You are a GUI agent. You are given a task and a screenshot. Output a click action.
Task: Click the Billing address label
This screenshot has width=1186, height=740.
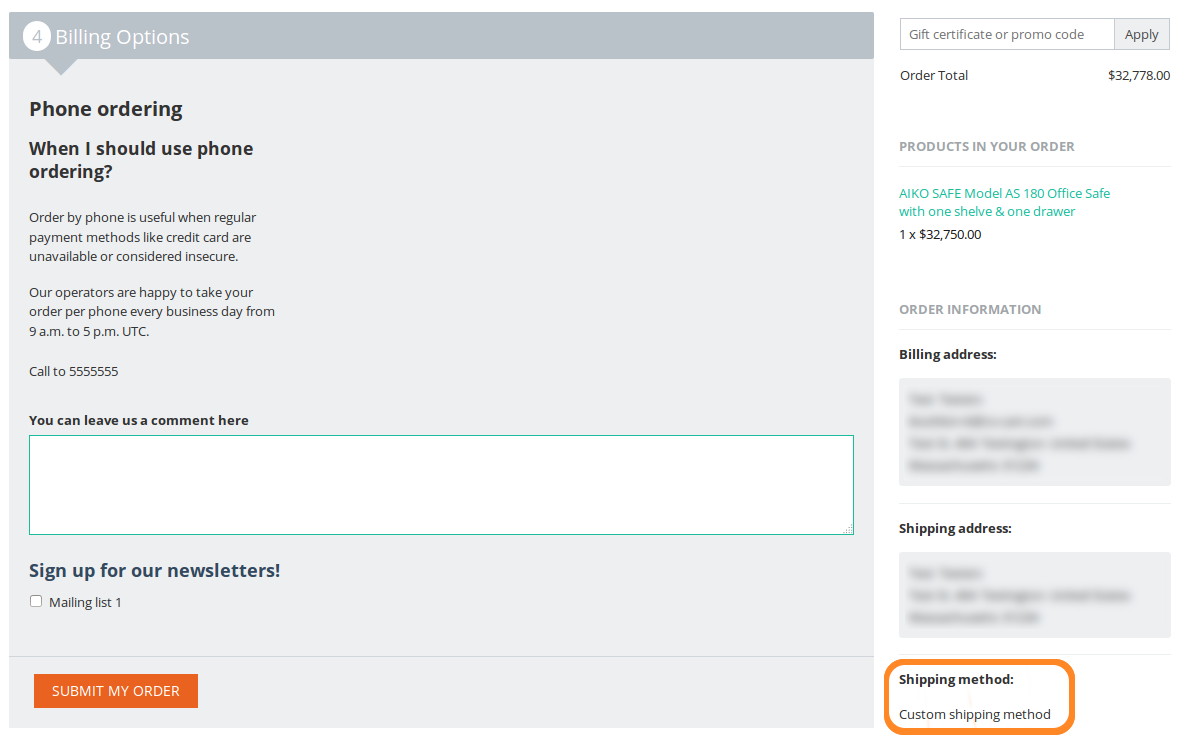[x=947, y=354]
